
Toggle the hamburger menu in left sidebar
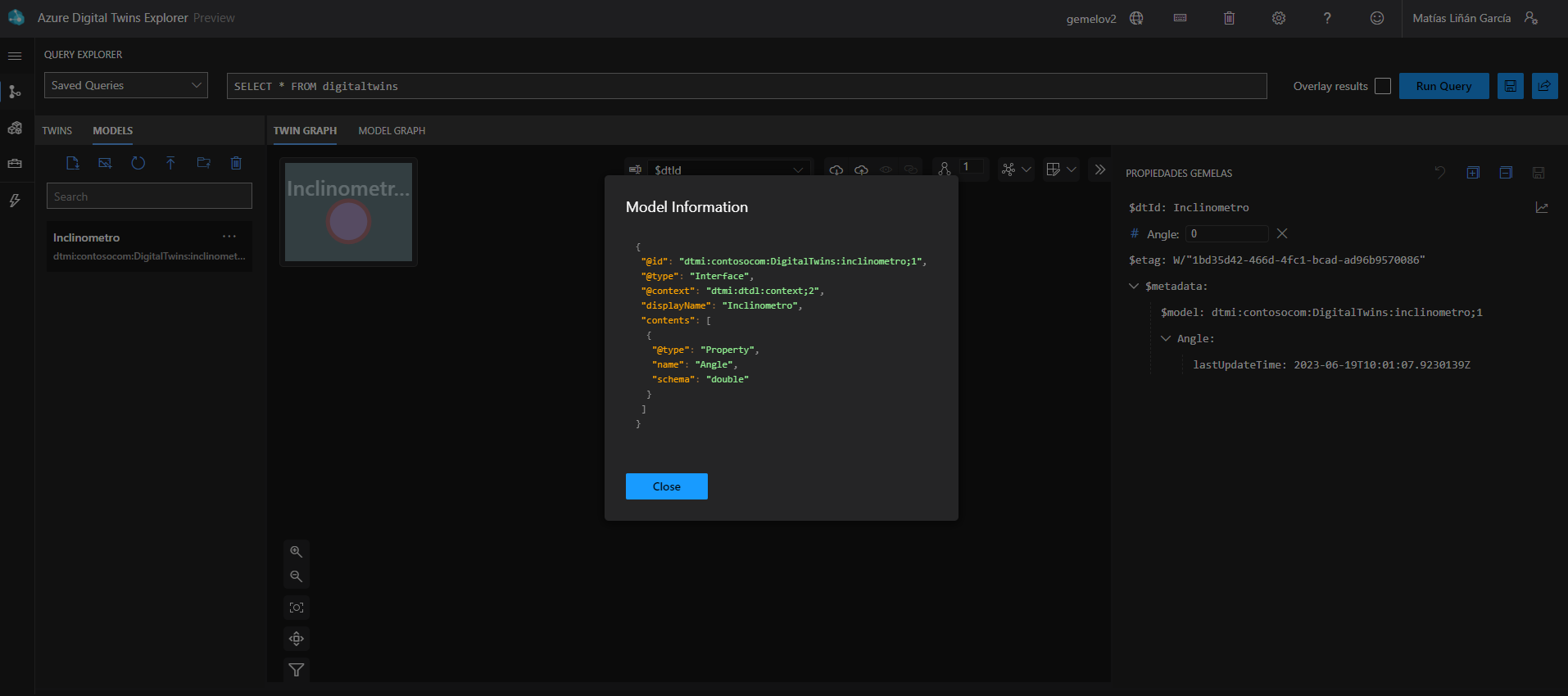pos(15,56)
